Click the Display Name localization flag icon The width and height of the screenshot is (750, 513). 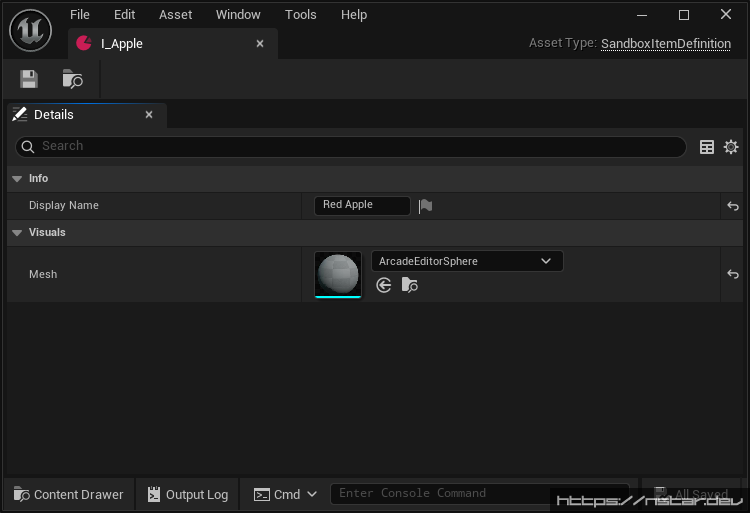click(425, 206)
